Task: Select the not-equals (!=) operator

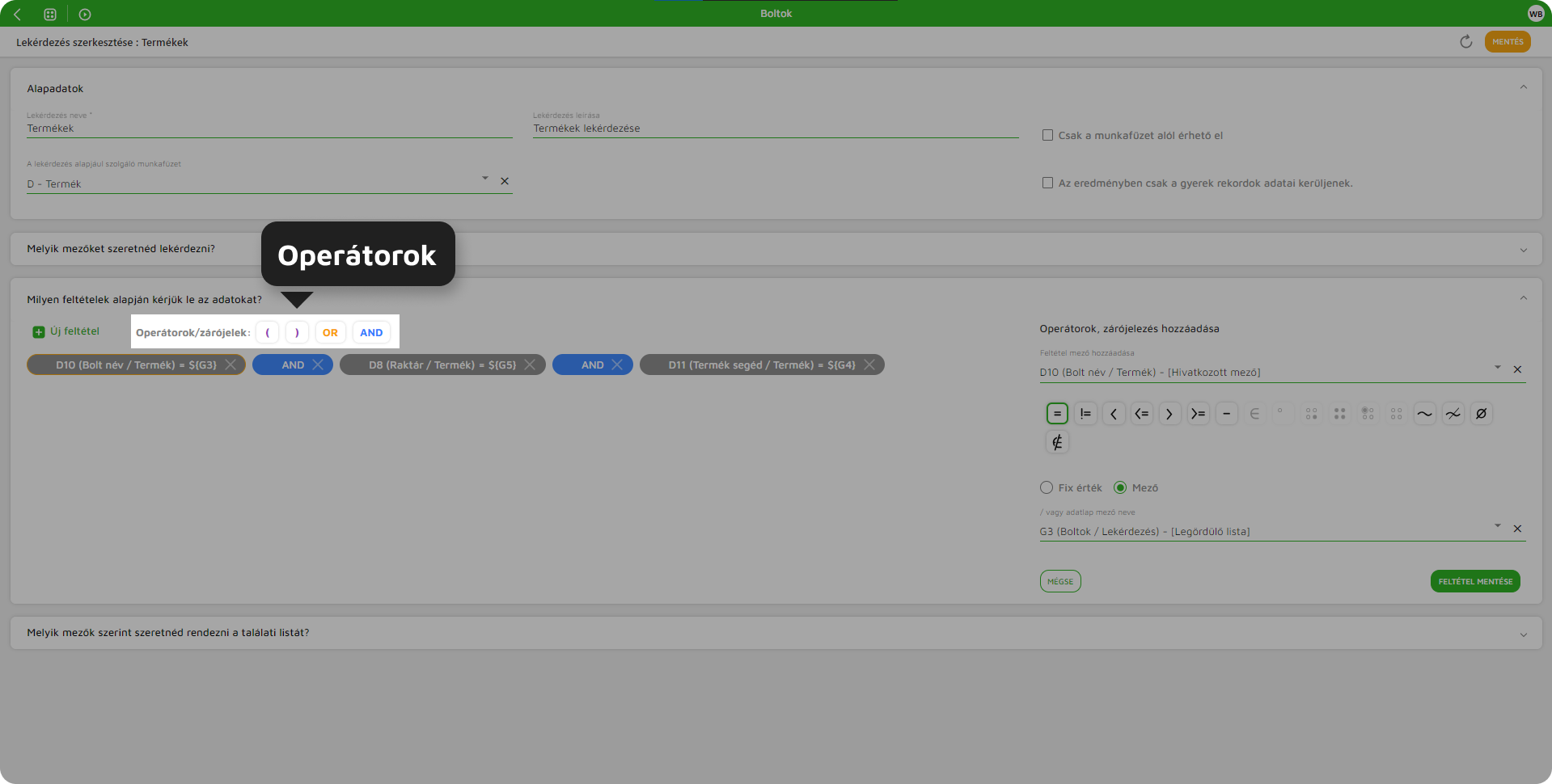Action: 1085,414
